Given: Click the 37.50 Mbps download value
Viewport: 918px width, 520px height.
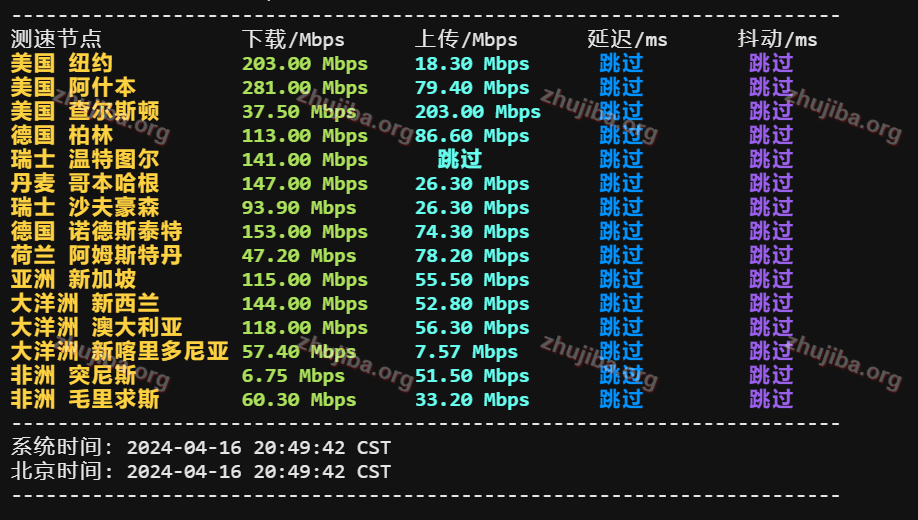Looking at the screenshot, I should (299, 111).
